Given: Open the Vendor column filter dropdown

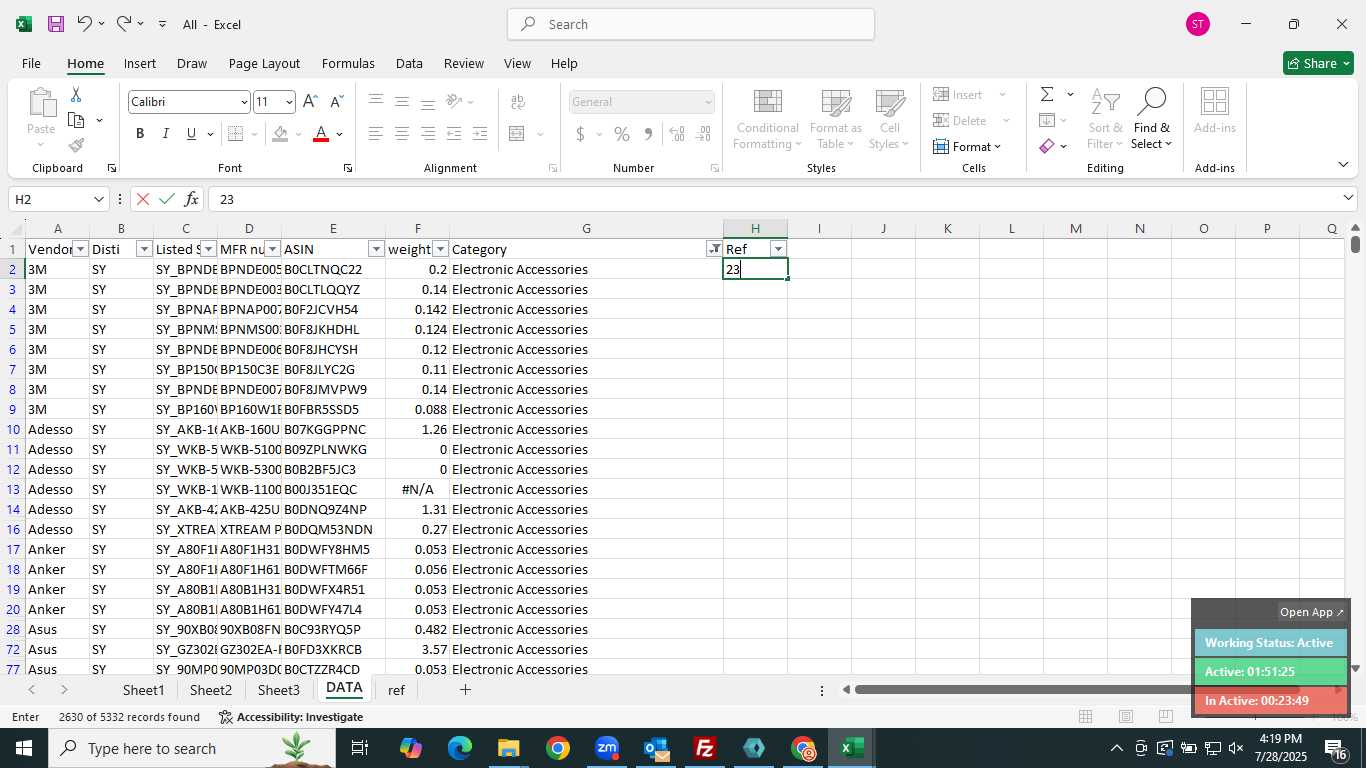Looking at the screenshot, I should [80, 249].
